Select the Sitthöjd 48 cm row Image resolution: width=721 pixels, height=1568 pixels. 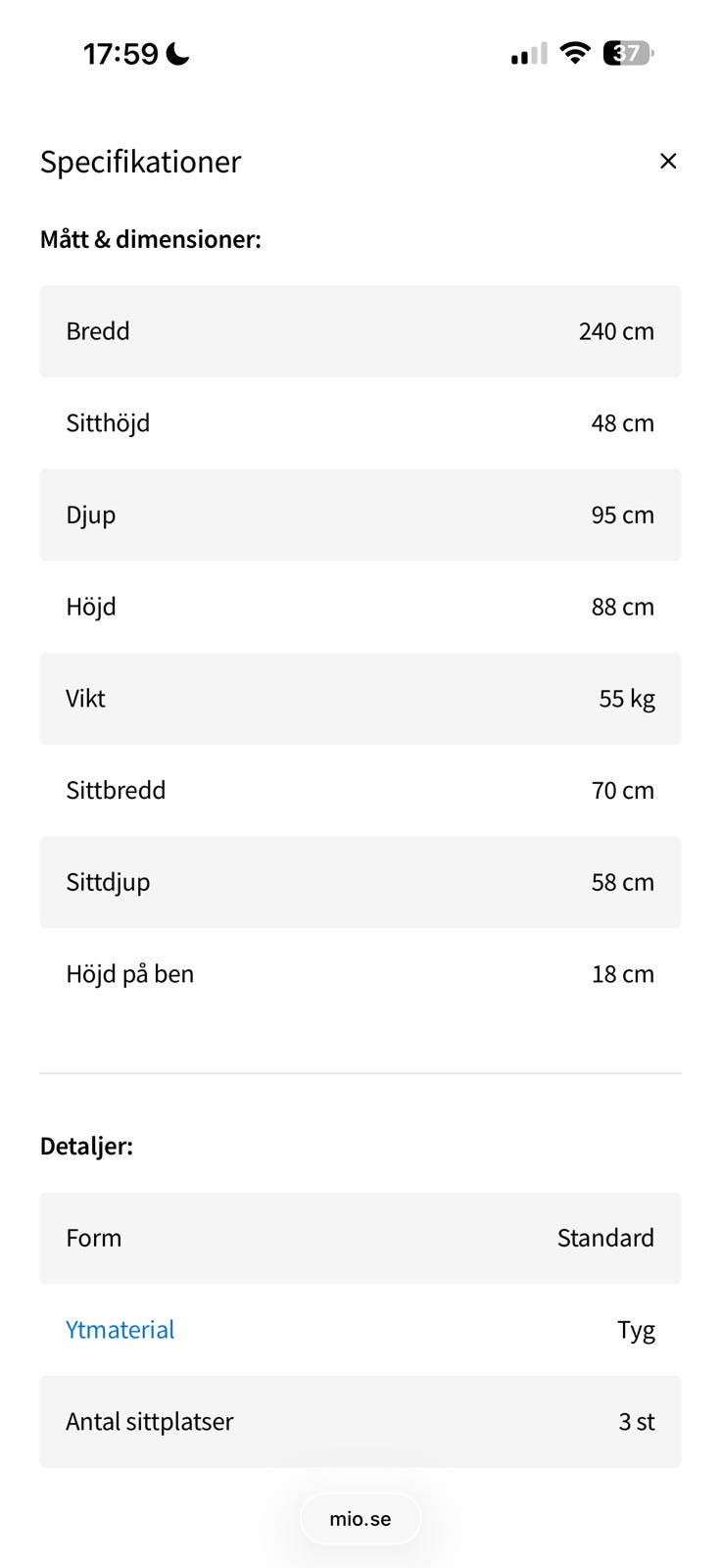click(x=360, y=423)
